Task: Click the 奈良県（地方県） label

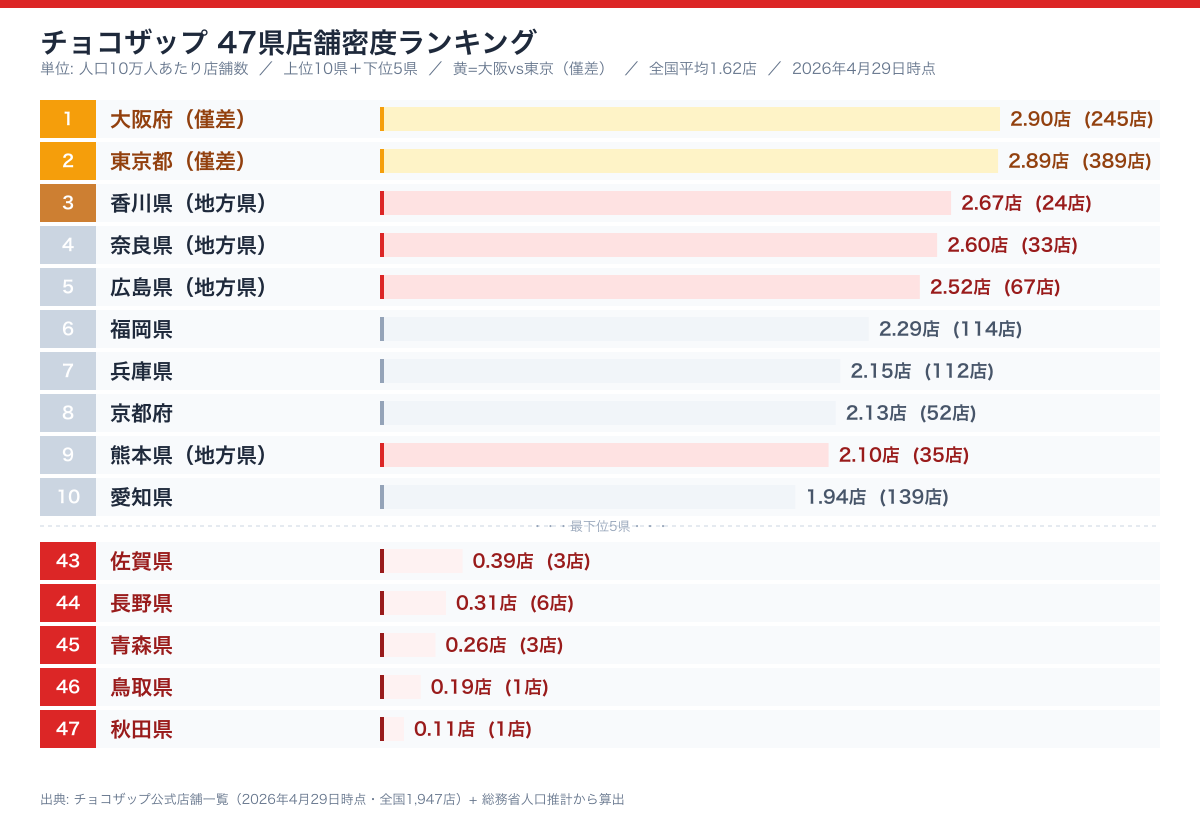Action: tap(188, 245)
